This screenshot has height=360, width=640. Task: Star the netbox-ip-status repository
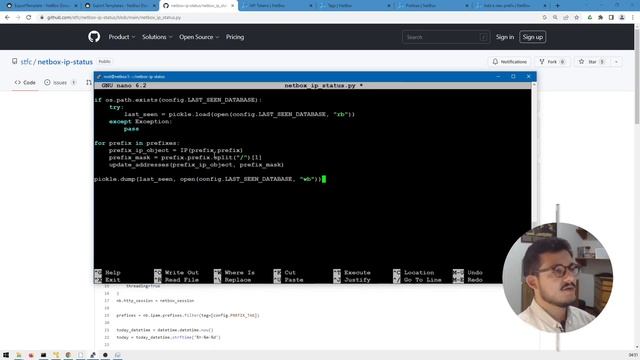592,62
